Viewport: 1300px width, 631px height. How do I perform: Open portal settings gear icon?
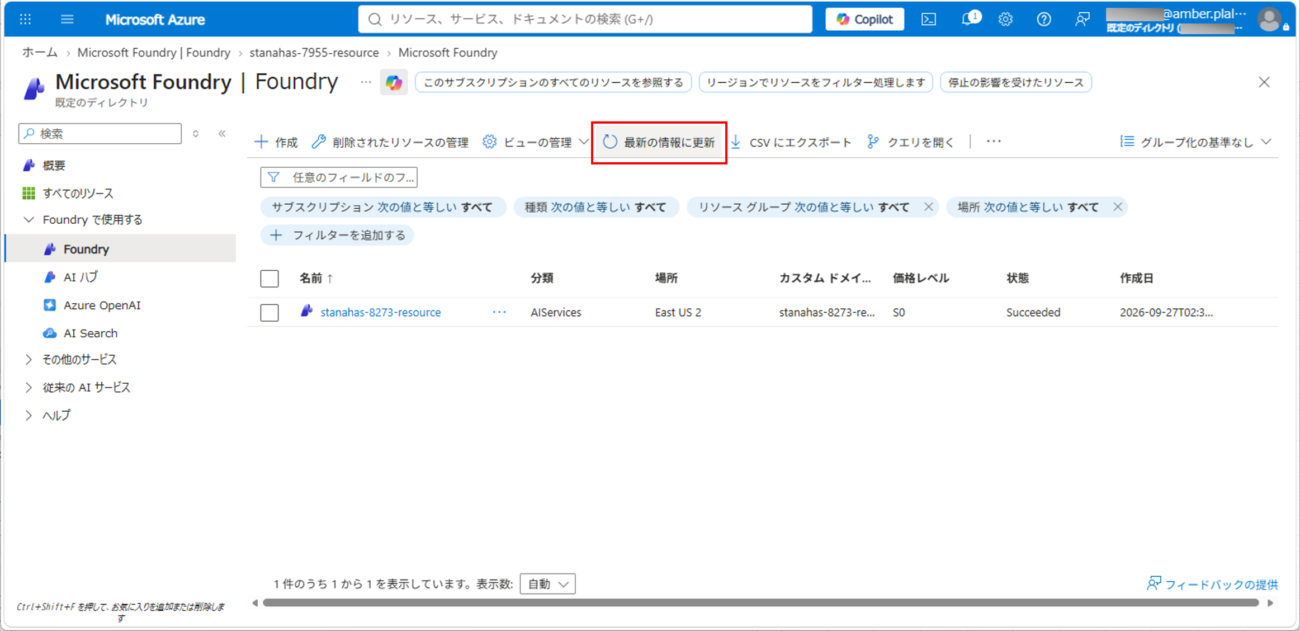(1006, 19)
